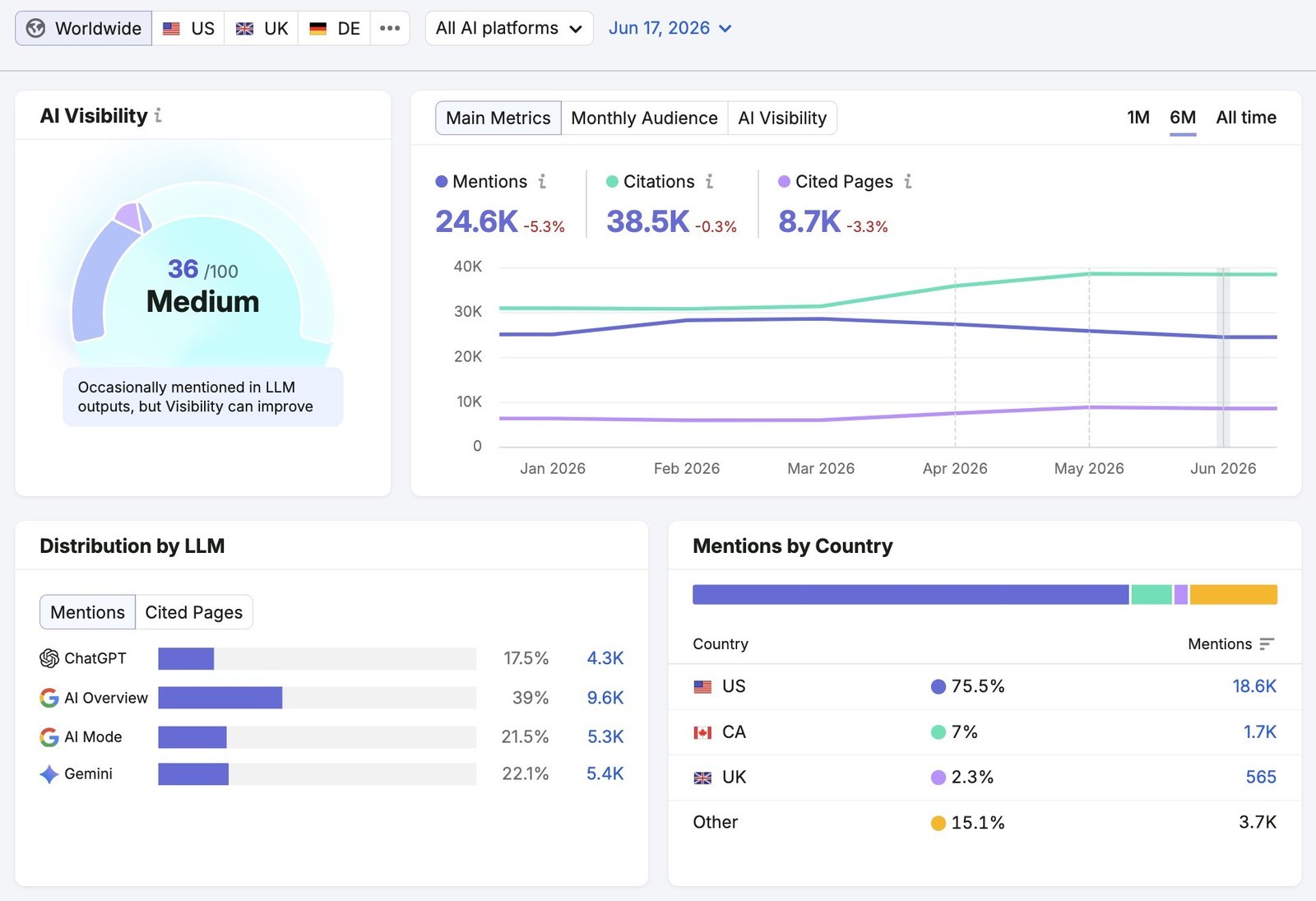Click the Mentions info icon
Viewport: 1316px width, 901px height.
[x=543, y=182]
